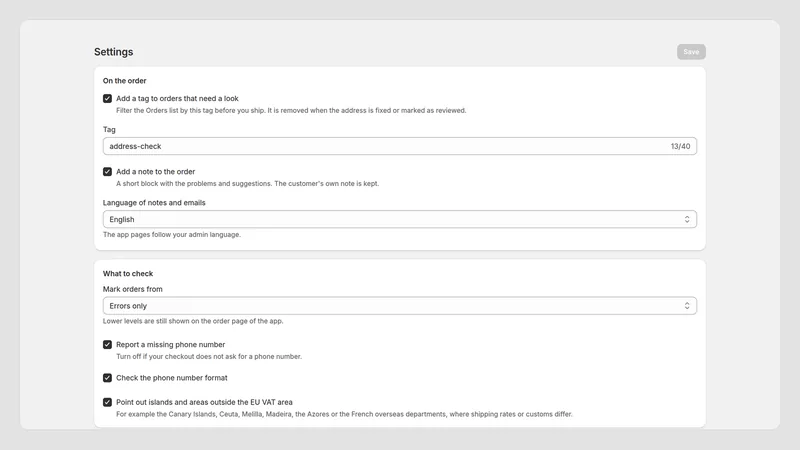Viewport: 800px width, 450px height.
Task: Click 'A short block with the problems' description
Action: tap(247, 184)
